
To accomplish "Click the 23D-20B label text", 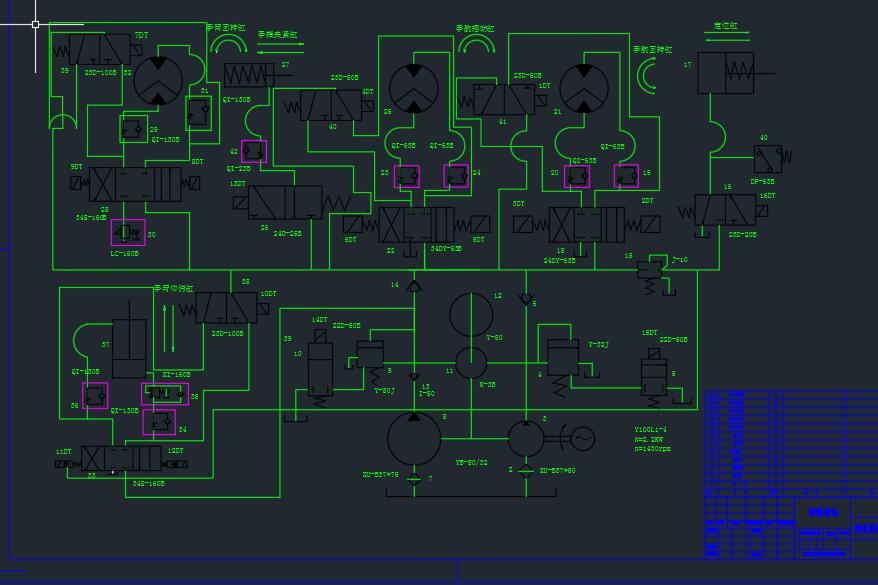I will tap(742, 235).
